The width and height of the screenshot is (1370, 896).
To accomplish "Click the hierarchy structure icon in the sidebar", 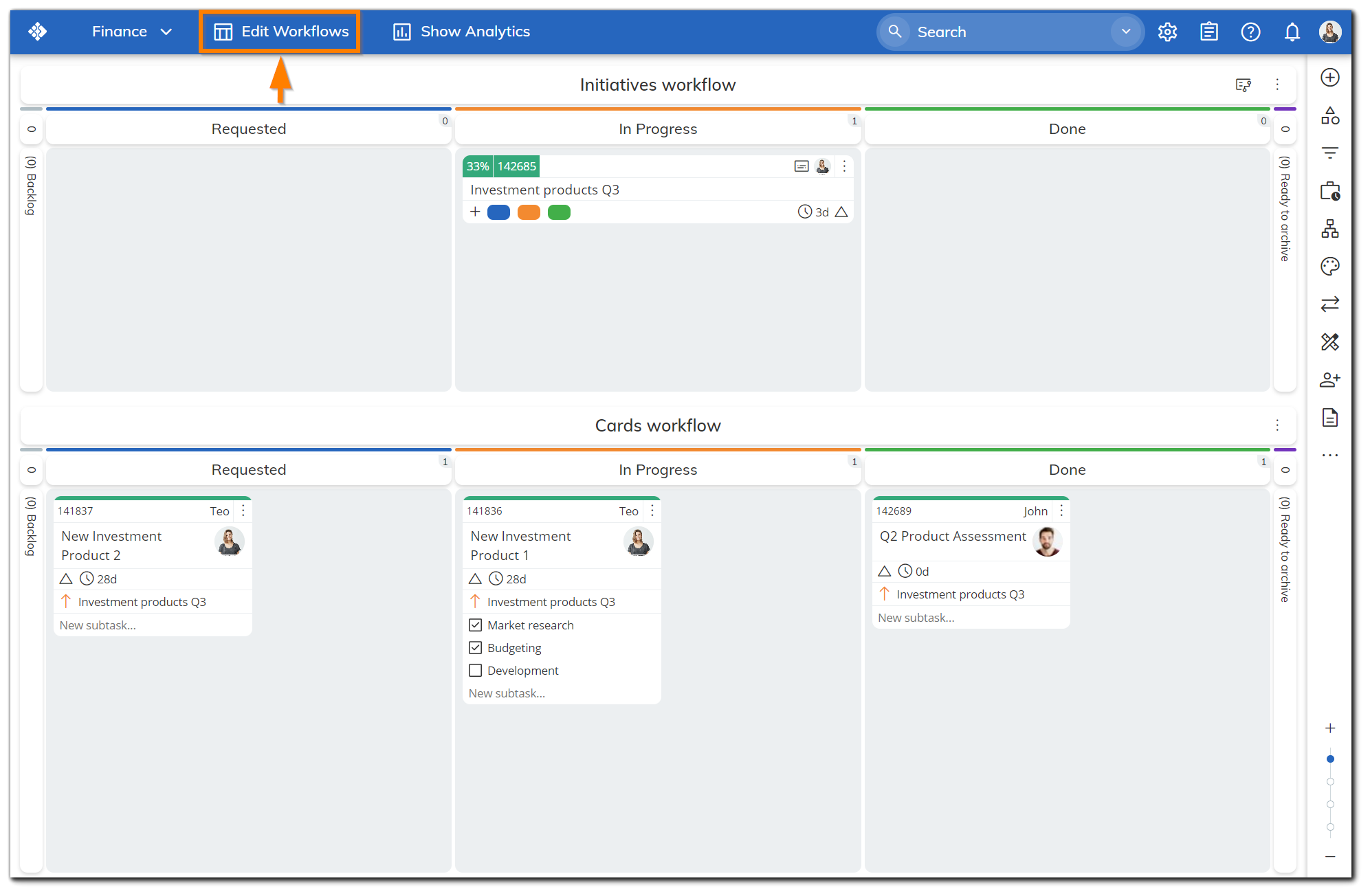I will pyautogui.click(x=1330, y=229).
